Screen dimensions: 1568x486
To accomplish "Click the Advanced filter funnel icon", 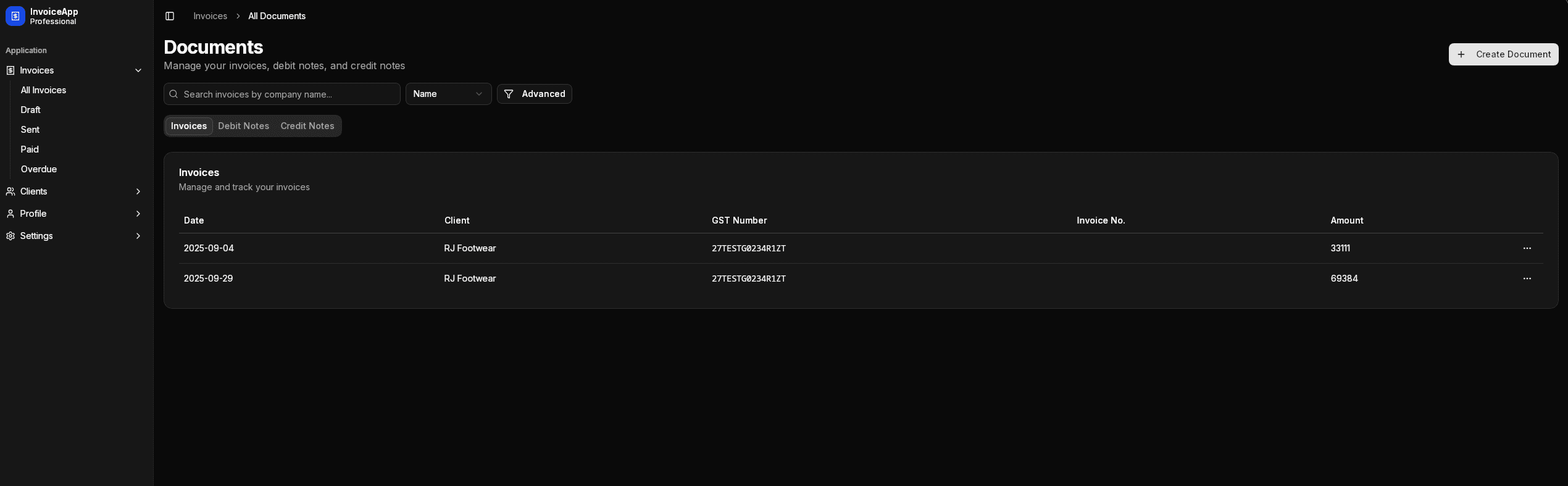I will coord(509,94).
